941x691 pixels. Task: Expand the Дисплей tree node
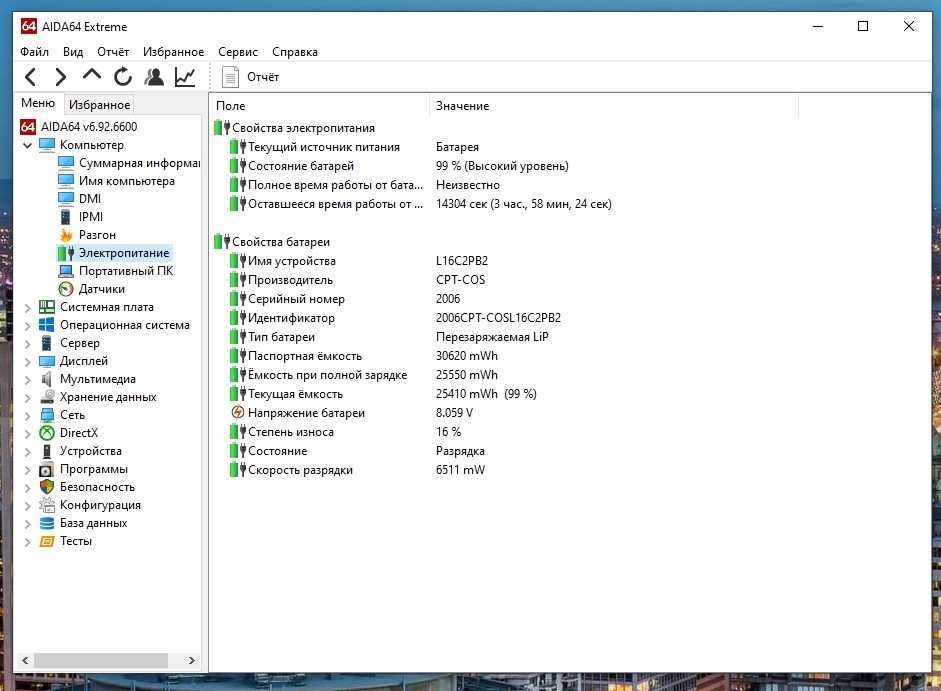27,361
